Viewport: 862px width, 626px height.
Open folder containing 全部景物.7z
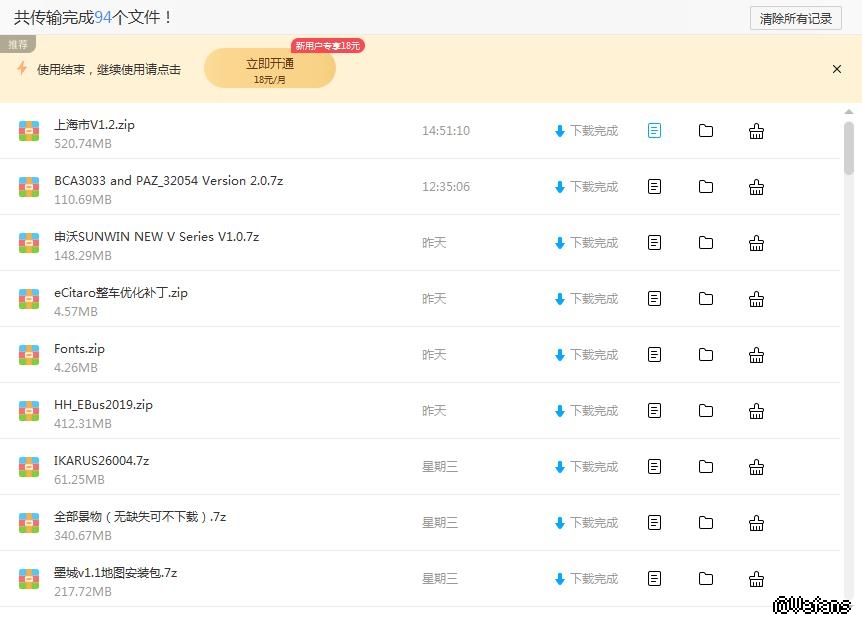click(x=706, y=523)
